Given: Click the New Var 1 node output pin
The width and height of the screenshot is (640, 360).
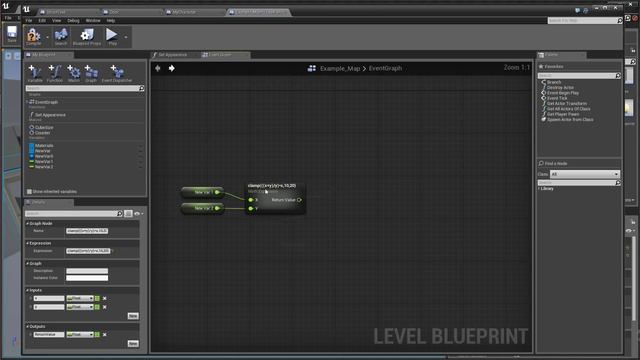Looking at the screenshot, I should (217, 192).
